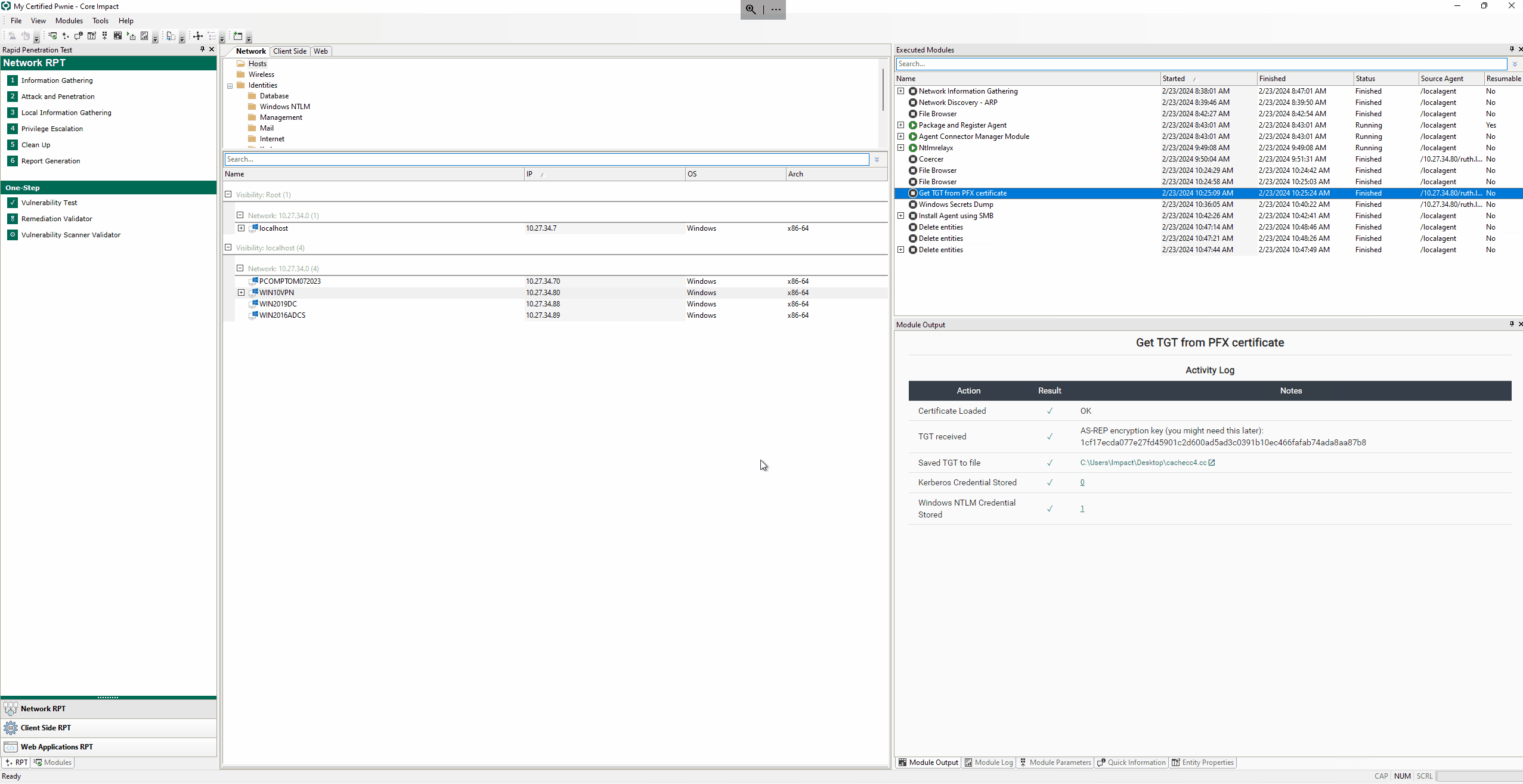
Task: Click the Executed Modules search input field
Action: [1201, 64]
